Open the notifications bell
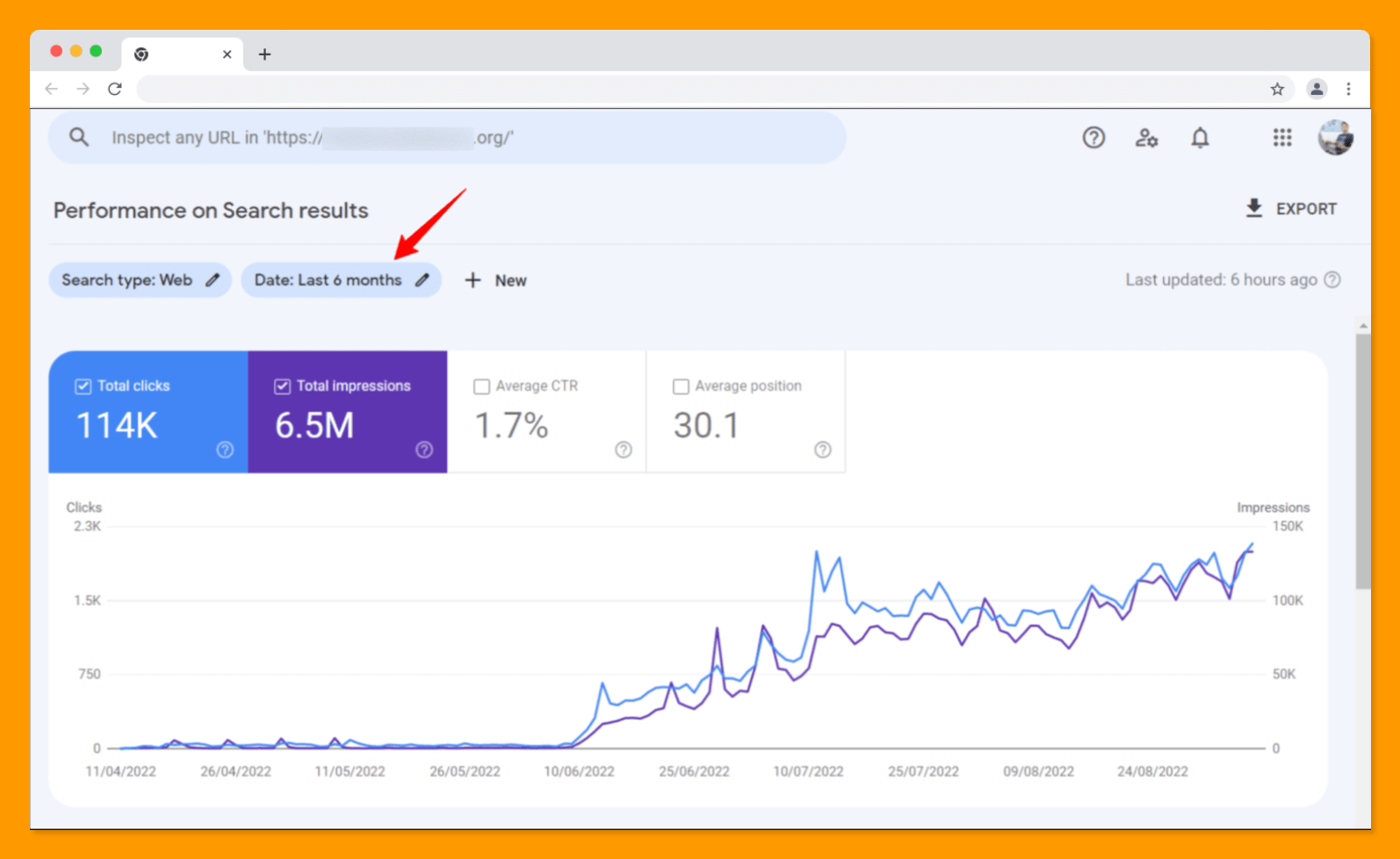Image resolution: width=1400 pixels, height=859 pixels. click(1200, 138)
